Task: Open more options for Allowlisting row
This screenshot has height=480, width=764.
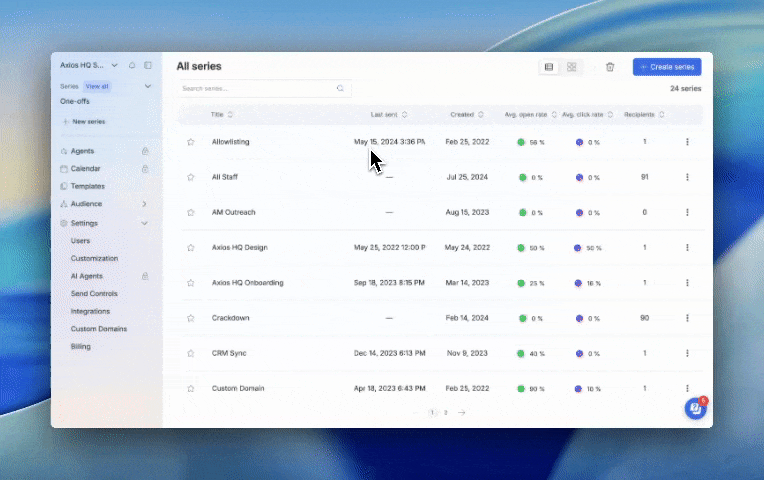Action: point(687,142)
